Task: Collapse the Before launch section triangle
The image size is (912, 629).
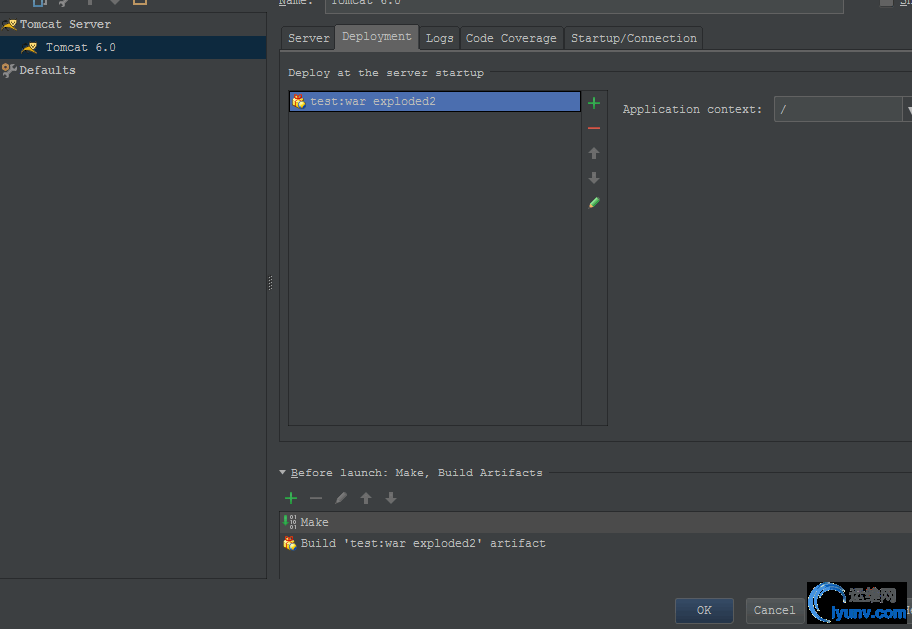Action: point(283,472)
